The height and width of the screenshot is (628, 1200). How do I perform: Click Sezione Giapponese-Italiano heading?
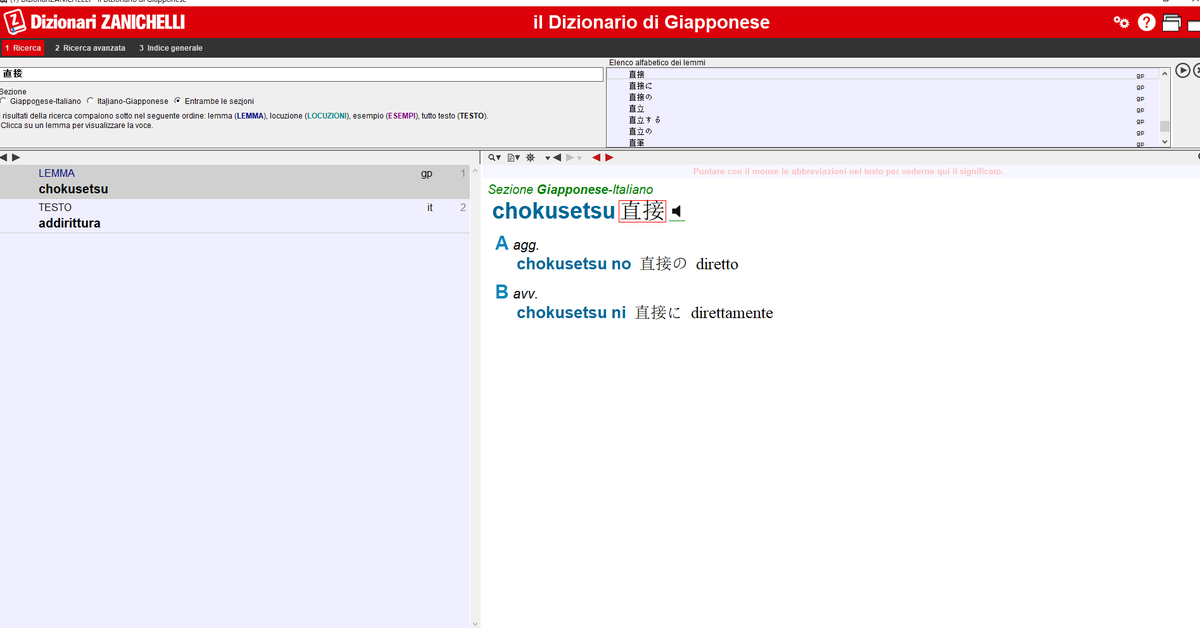pos(570,189)
